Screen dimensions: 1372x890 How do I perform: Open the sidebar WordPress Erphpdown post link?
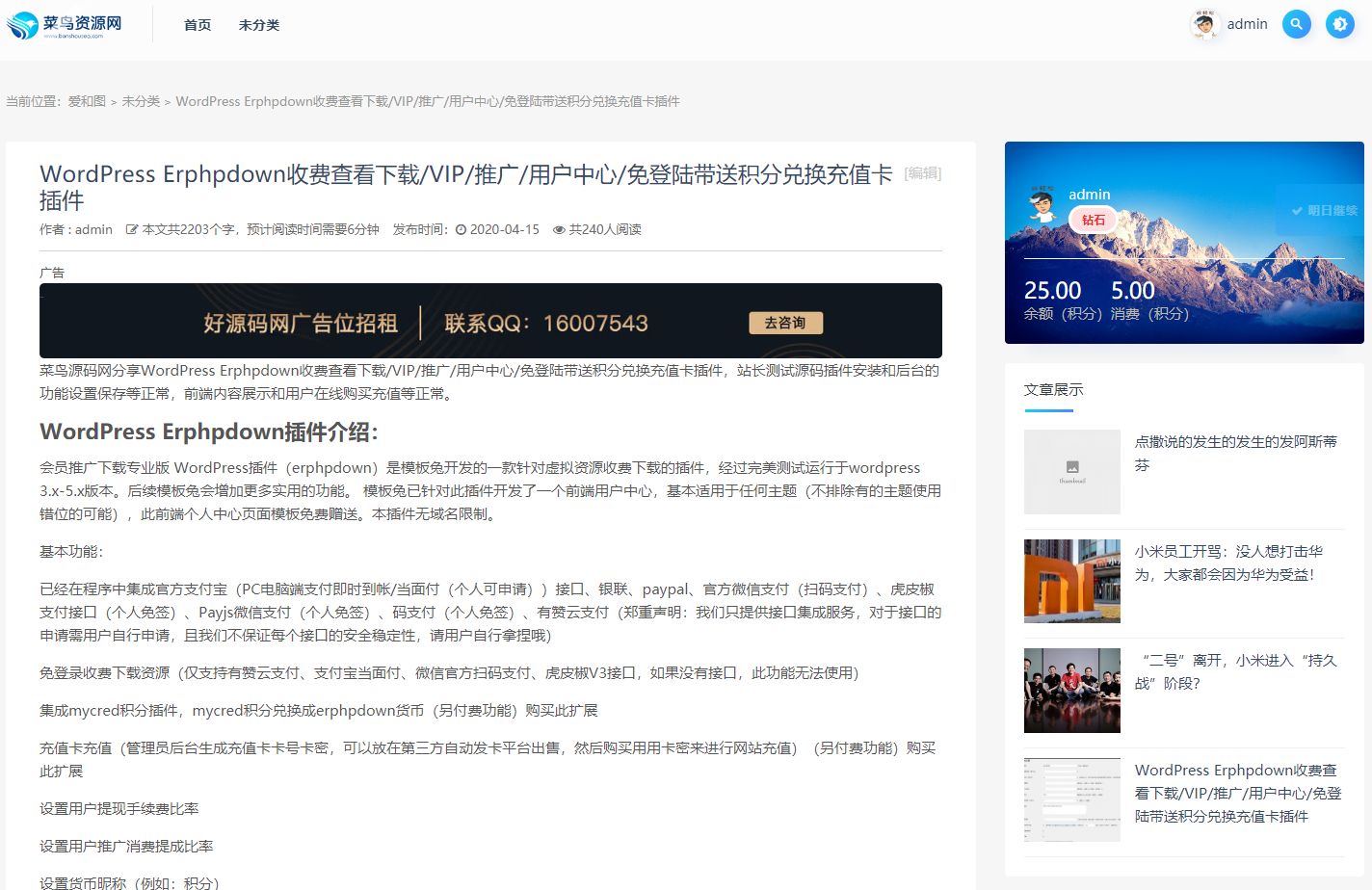(1238, 793)
